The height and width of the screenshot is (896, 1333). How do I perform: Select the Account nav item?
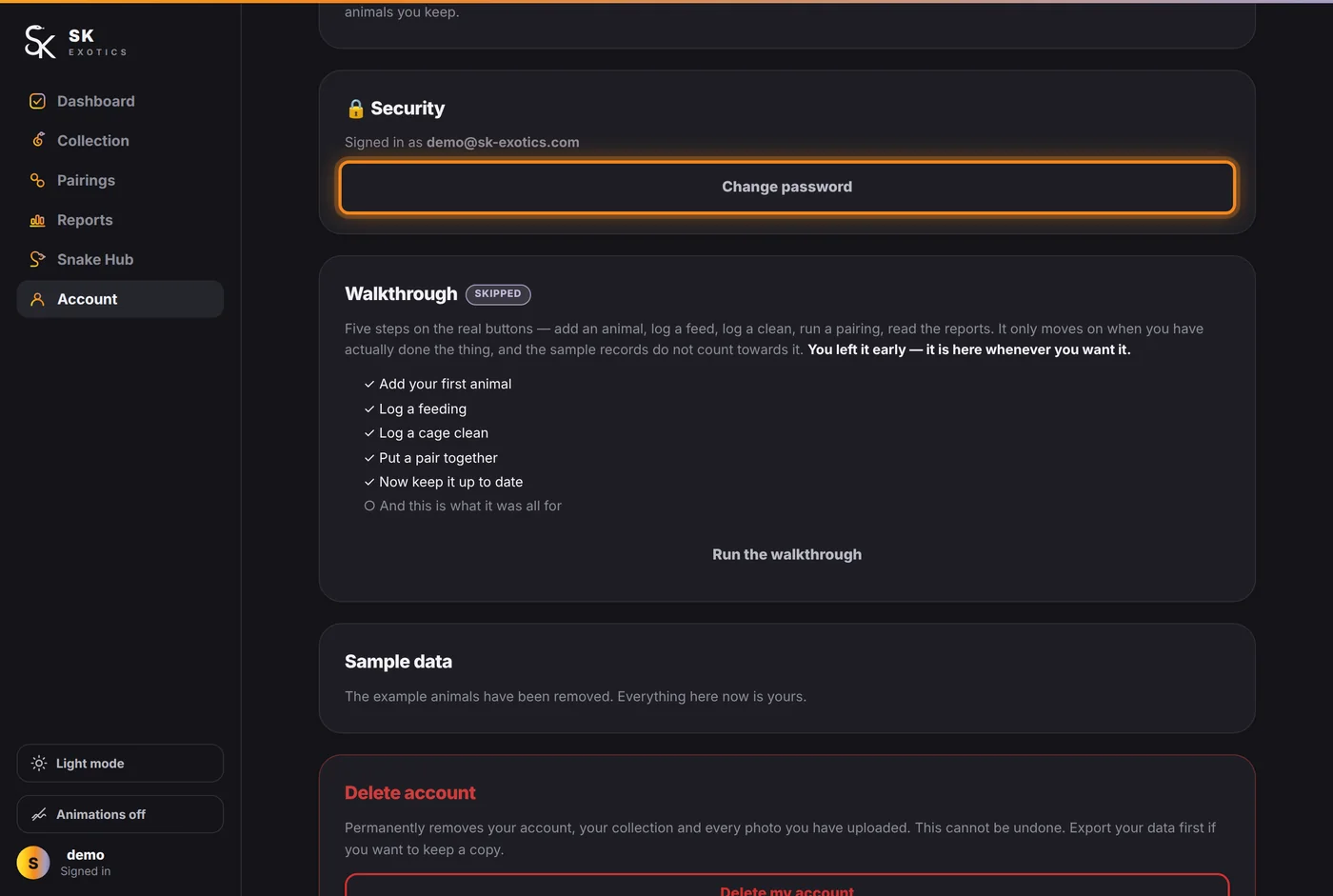(120, 299)
